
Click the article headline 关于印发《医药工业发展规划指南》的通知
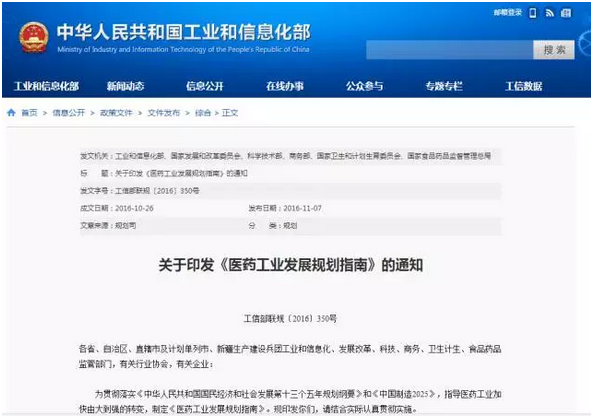tap(290, 265)
